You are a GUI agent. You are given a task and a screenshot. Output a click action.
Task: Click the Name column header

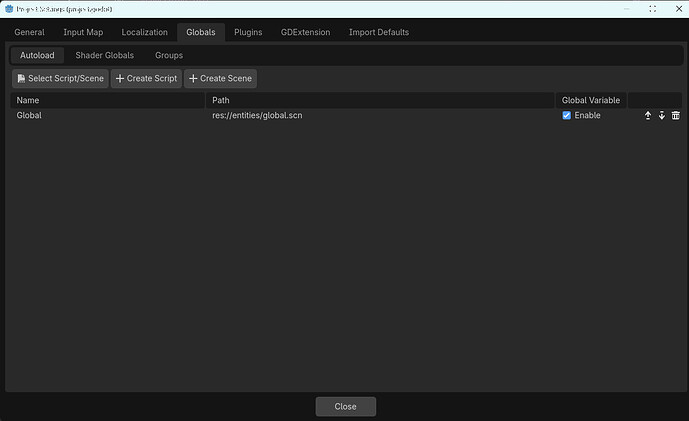(x=108, y=100)
